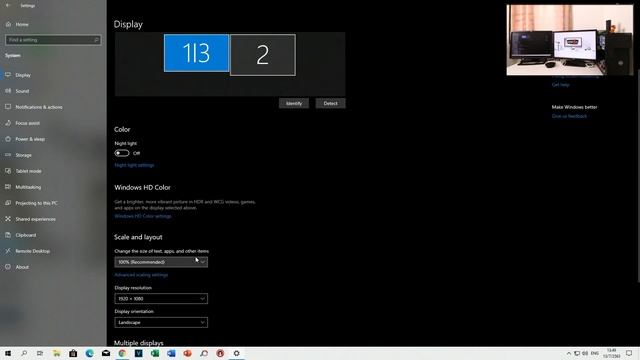Open Word from the taskbar
Screen dimensions: 640x360
click(171, 353)
